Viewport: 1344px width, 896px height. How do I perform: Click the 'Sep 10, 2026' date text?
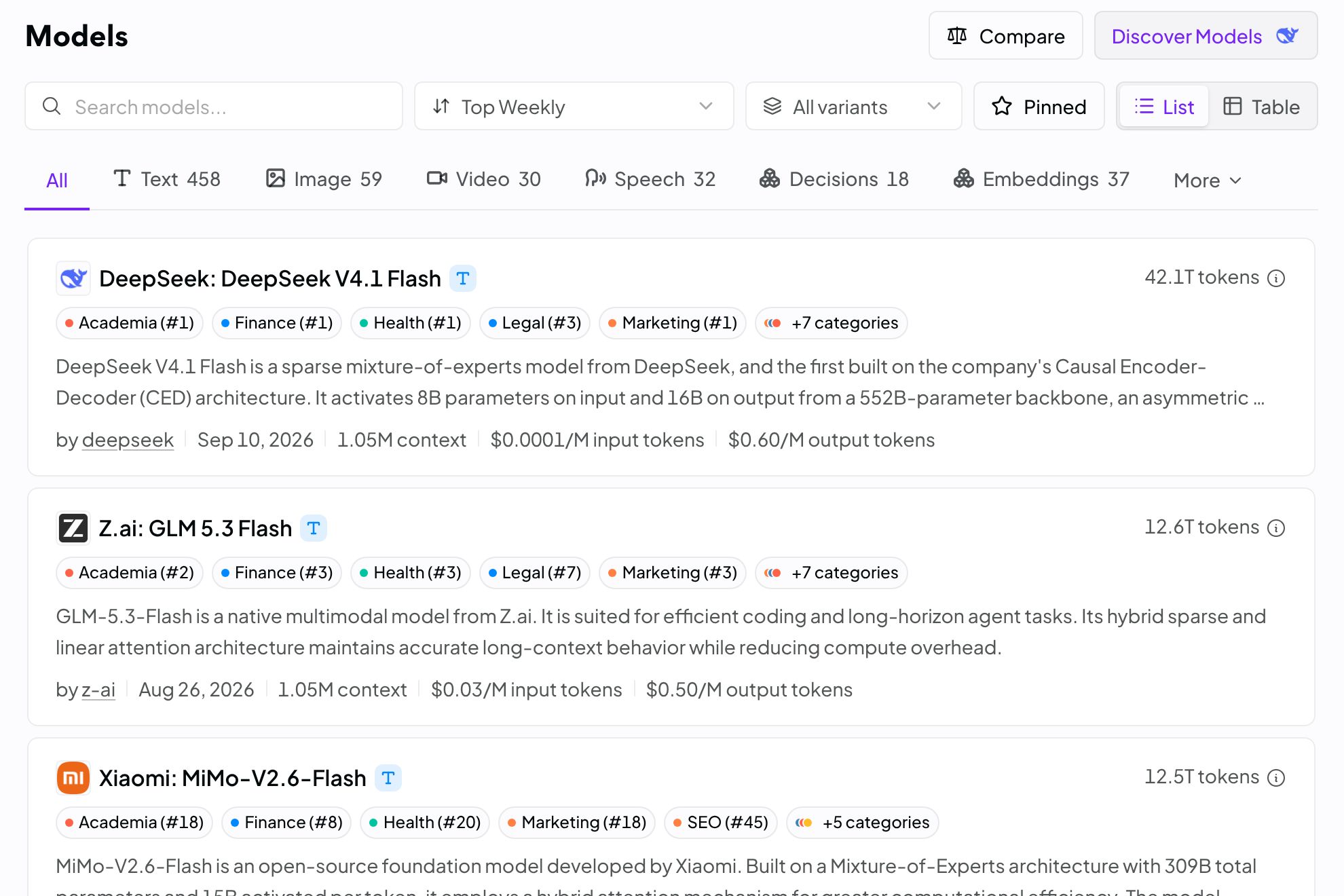coord(255,440)
